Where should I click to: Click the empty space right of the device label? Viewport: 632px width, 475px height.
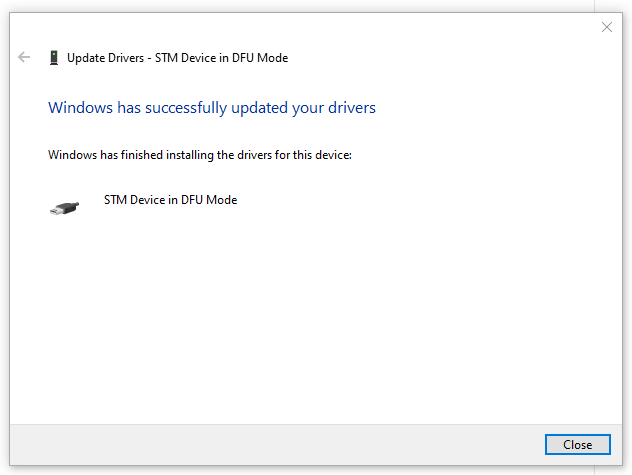[420, 200]
